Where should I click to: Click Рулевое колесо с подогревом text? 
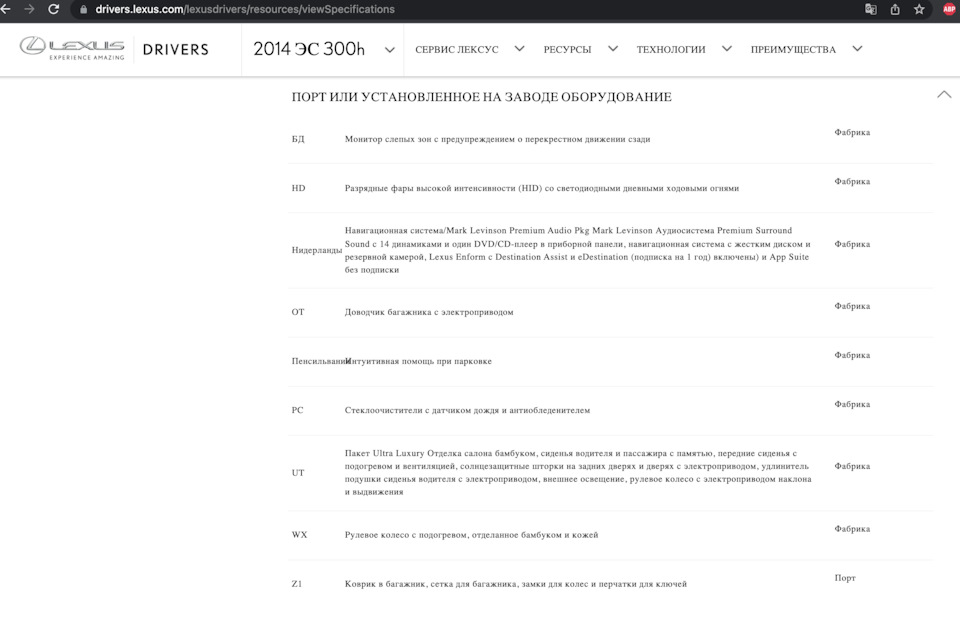coord(471,534)
